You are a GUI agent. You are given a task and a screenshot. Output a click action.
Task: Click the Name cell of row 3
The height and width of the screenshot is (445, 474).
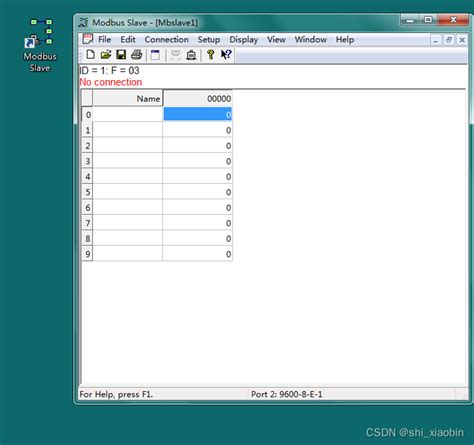tap(128, 161)
